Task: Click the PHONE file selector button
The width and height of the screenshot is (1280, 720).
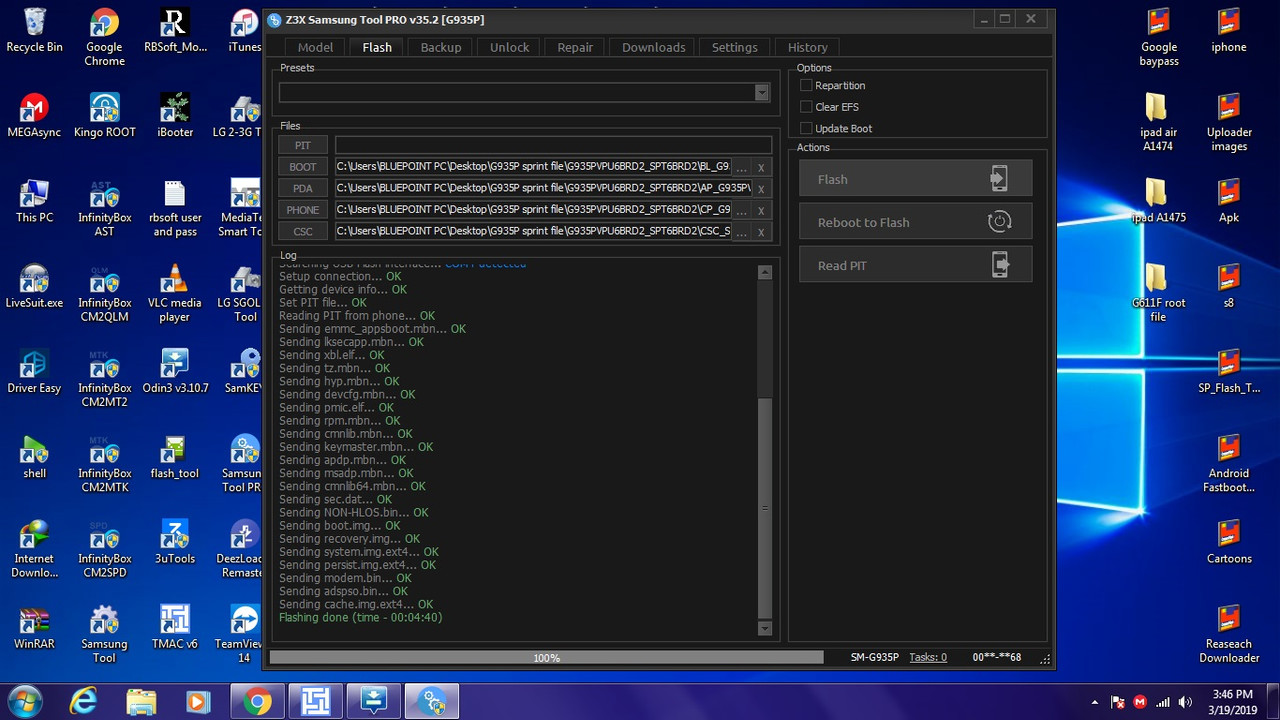Action: 303,210
